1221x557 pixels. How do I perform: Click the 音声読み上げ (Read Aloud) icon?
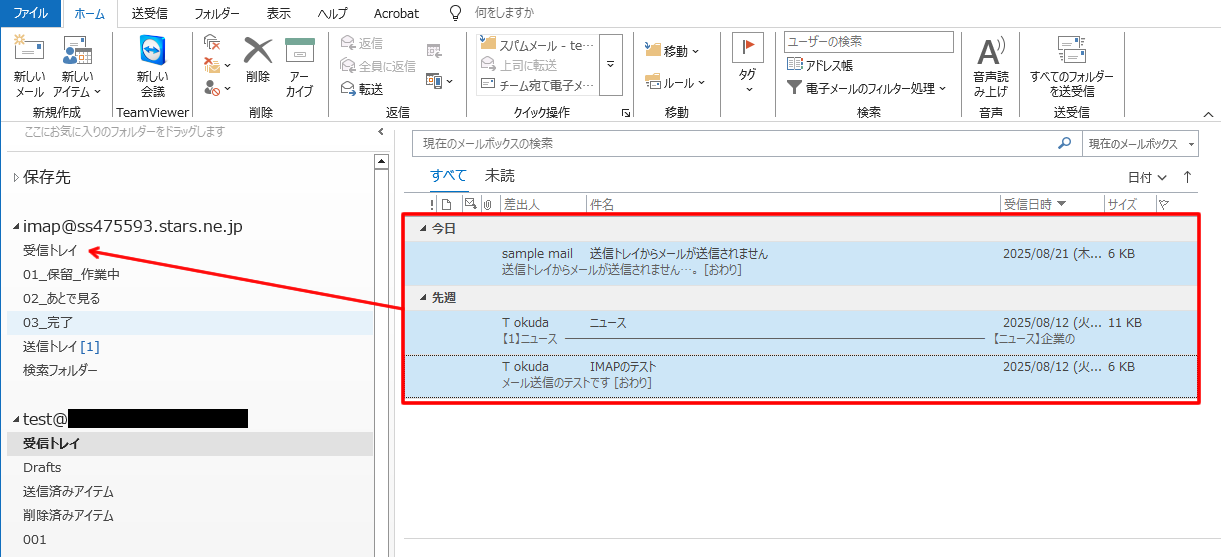point(990,52)
